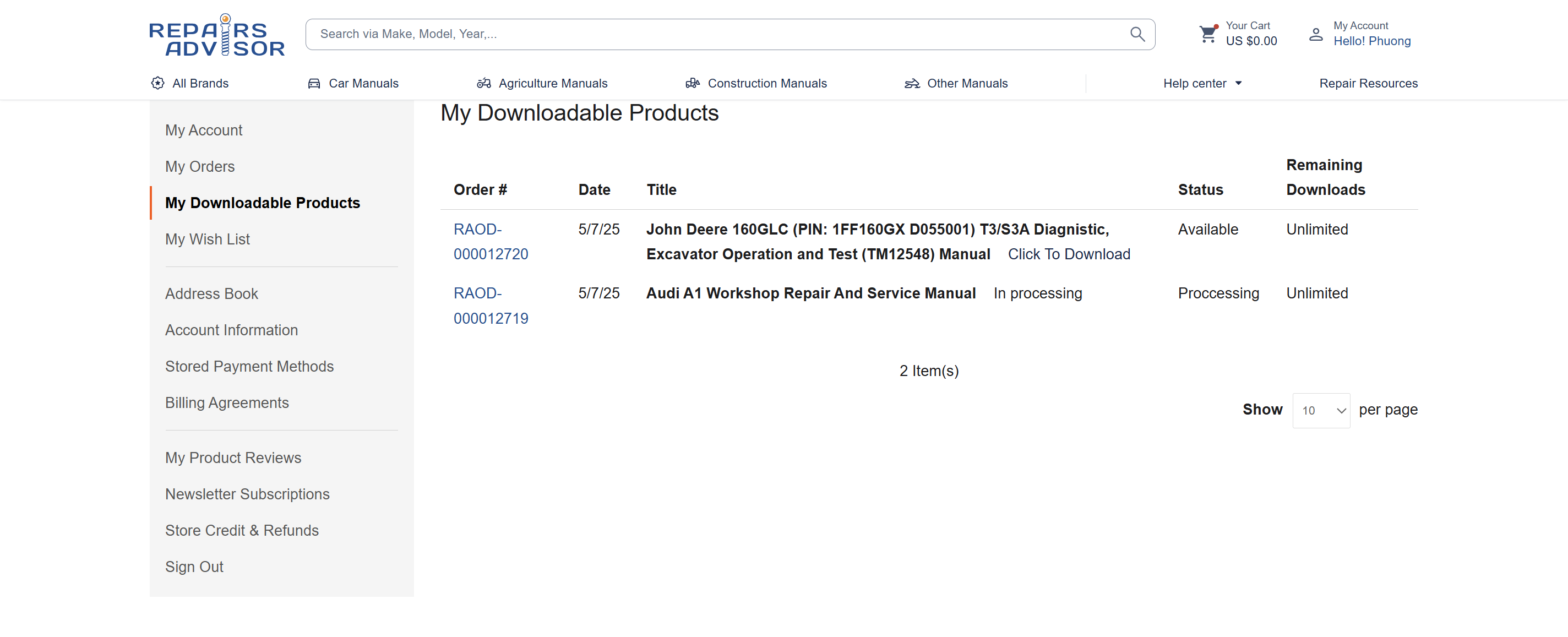This screenshot has width=1568, height=637.
Task: Open All Brands menu
Action: point(200,84)
